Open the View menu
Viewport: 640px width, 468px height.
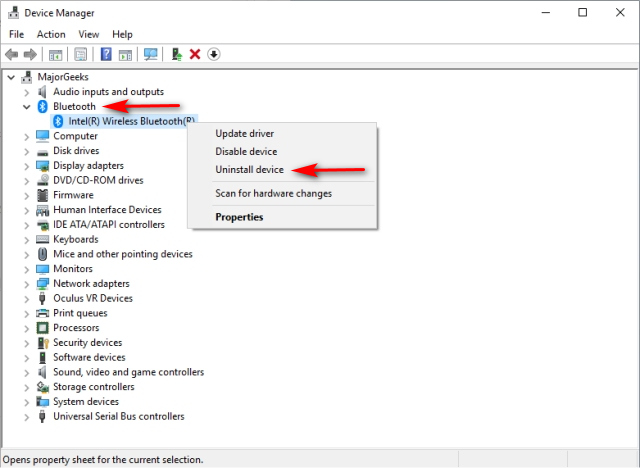pos(89,34)
